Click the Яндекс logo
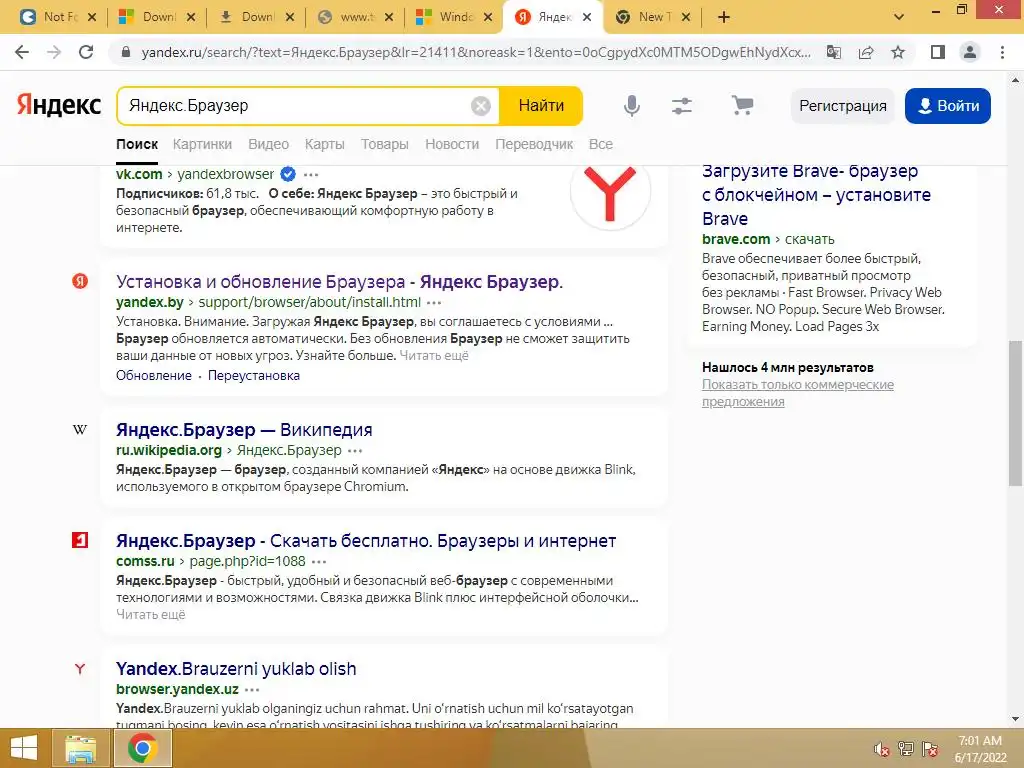This screenshot has width=1024, height=768. pyautogui.click(x=59, y=105)
